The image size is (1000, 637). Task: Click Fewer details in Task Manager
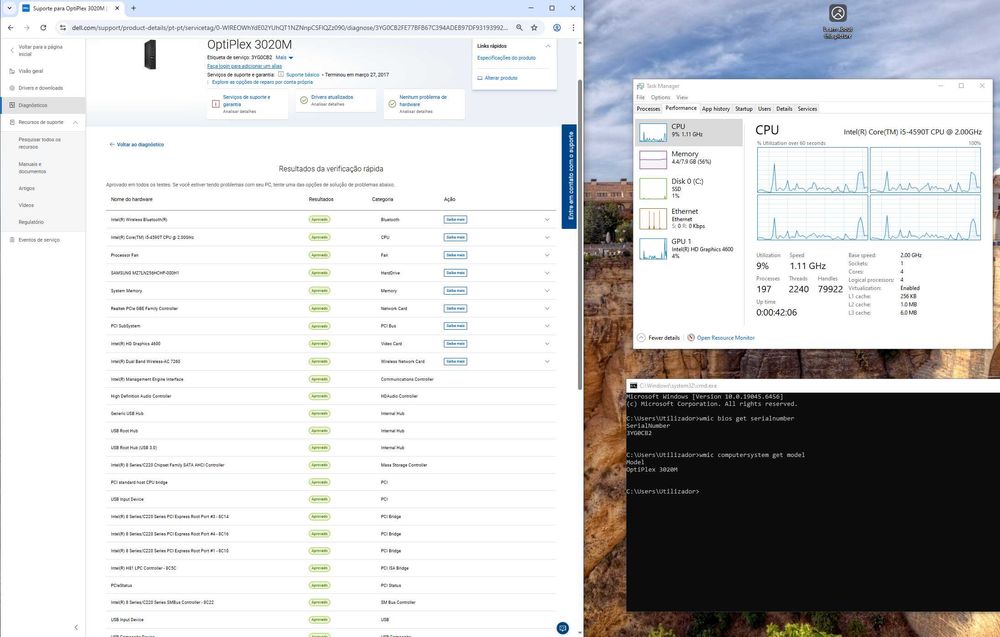[x=659, y=338]
